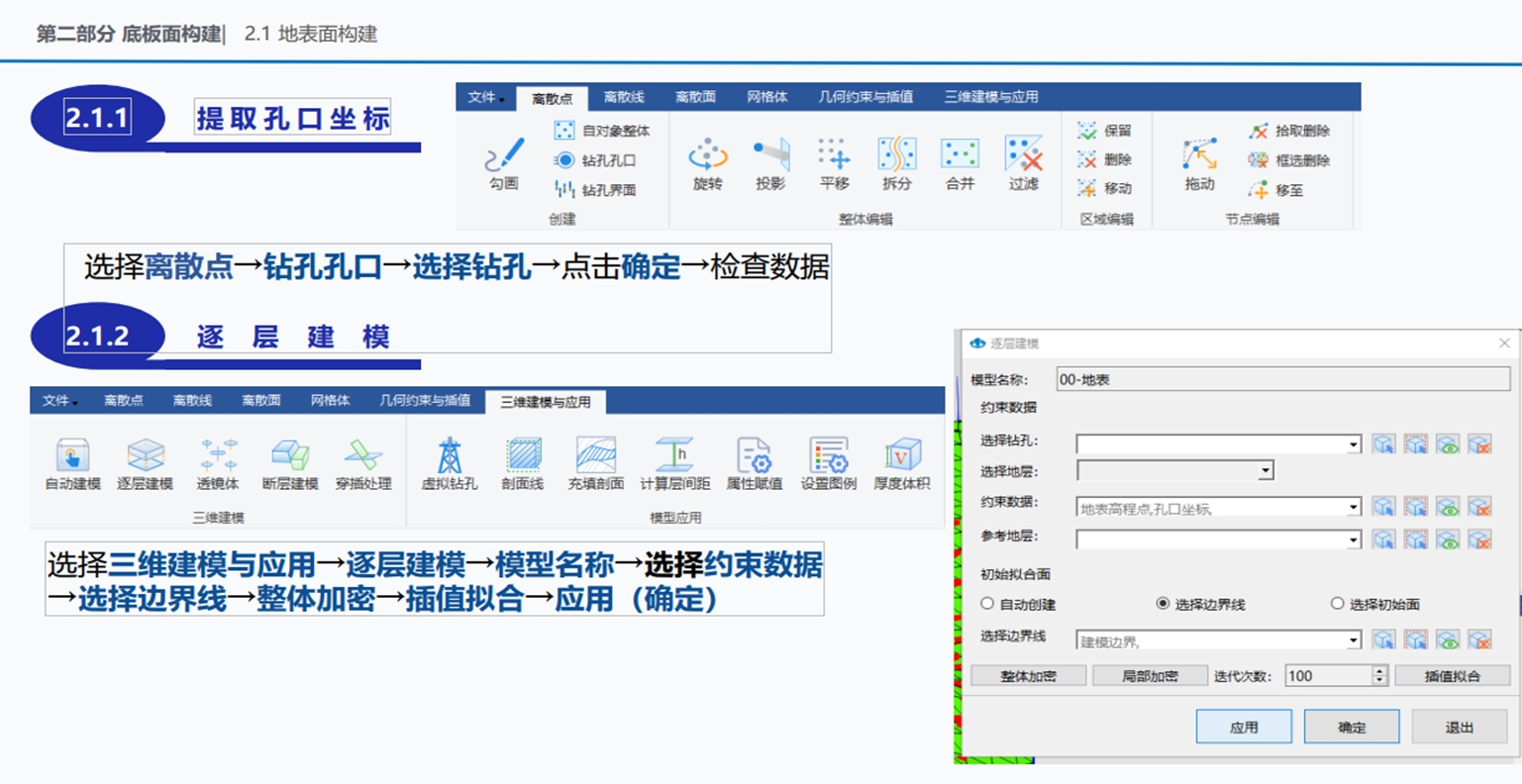Click the 过滤 filter tool
The width and height of the screenshot is (1522, 784).
(x=1023, y=162)
